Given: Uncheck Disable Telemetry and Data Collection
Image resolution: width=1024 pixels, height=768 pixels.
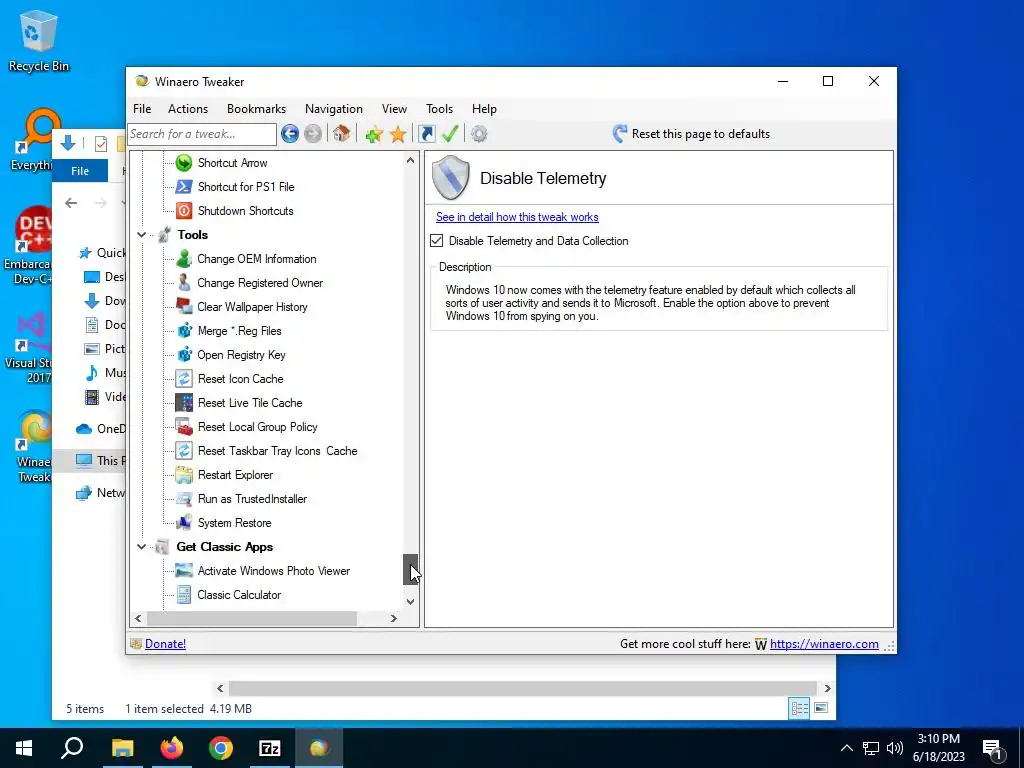Looking at the screenshot, I should (437, 241).
